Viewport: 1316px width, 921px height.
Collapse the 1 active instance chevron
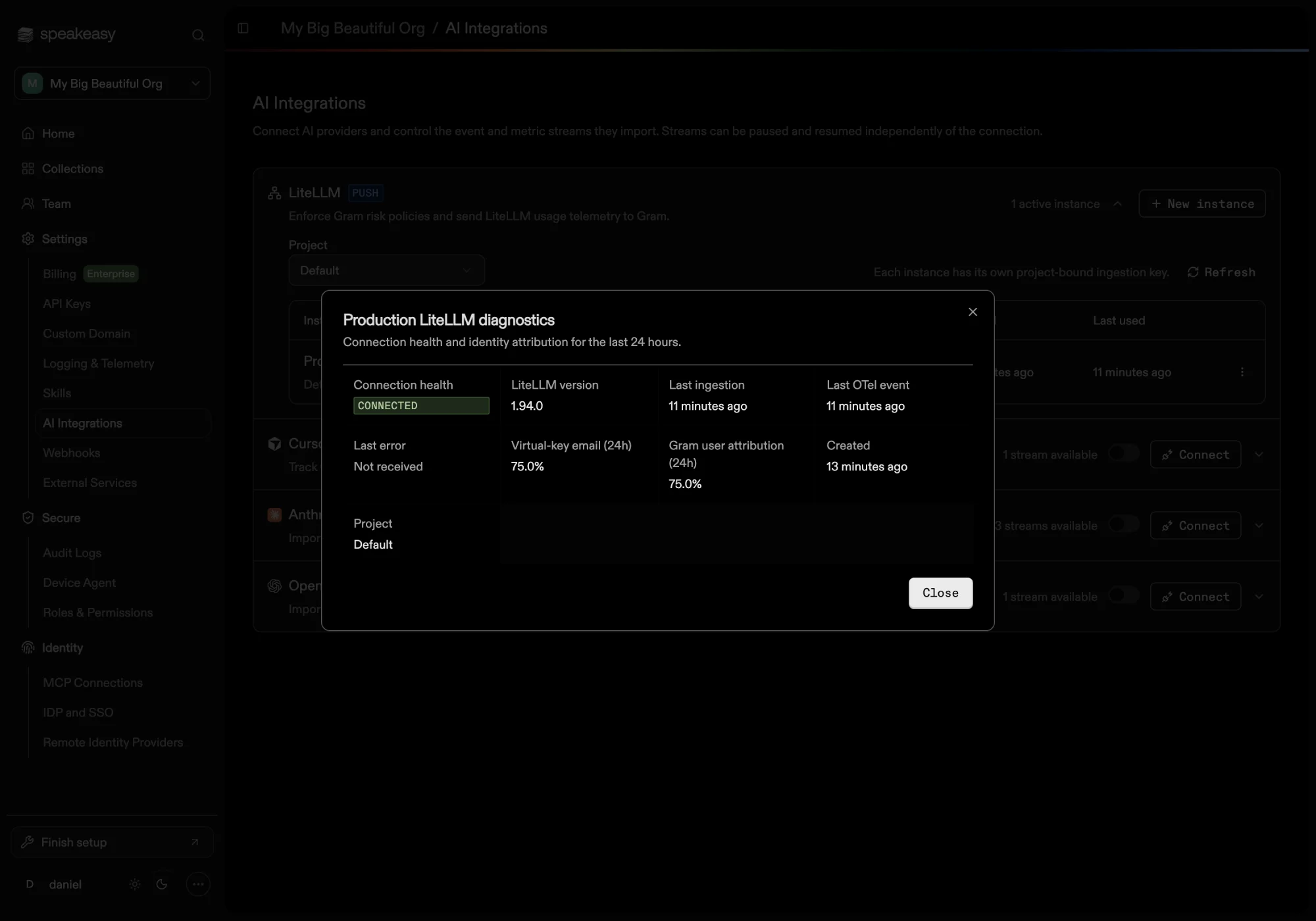point(1117,204)
